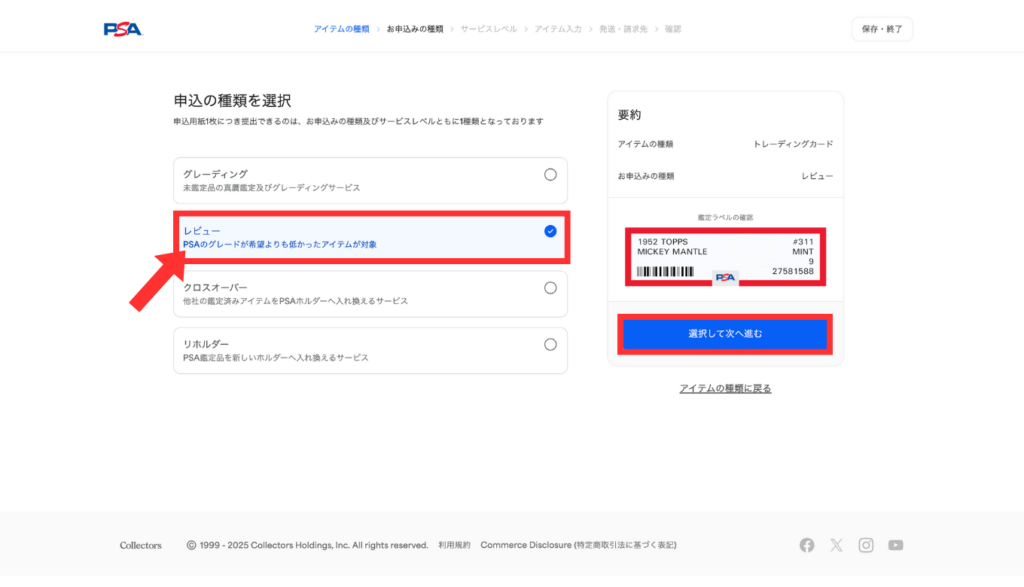Click the copyright text in footer
Image resolution: width=1024 pixels, height=587 pixels.
(307, 545)
